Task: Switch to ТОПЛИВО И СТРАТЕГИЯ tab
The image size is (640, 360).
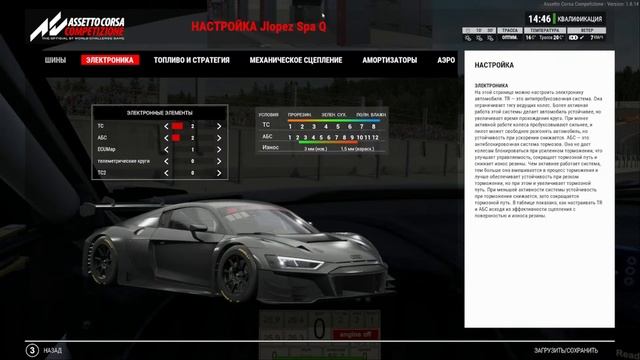Action: click(x=191, y=60)
